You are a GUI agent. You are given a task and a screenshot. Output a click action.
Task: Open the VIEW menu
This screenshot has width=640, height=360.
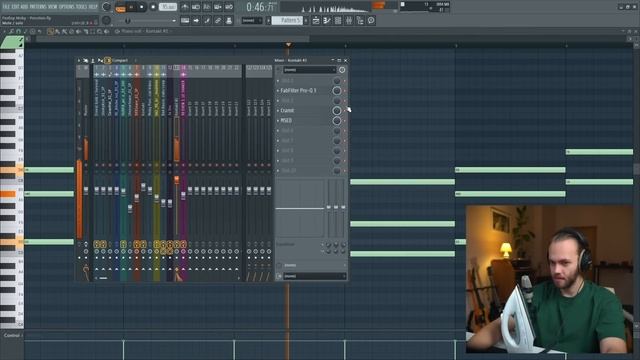pyautogui.click(x=54, y=7)
